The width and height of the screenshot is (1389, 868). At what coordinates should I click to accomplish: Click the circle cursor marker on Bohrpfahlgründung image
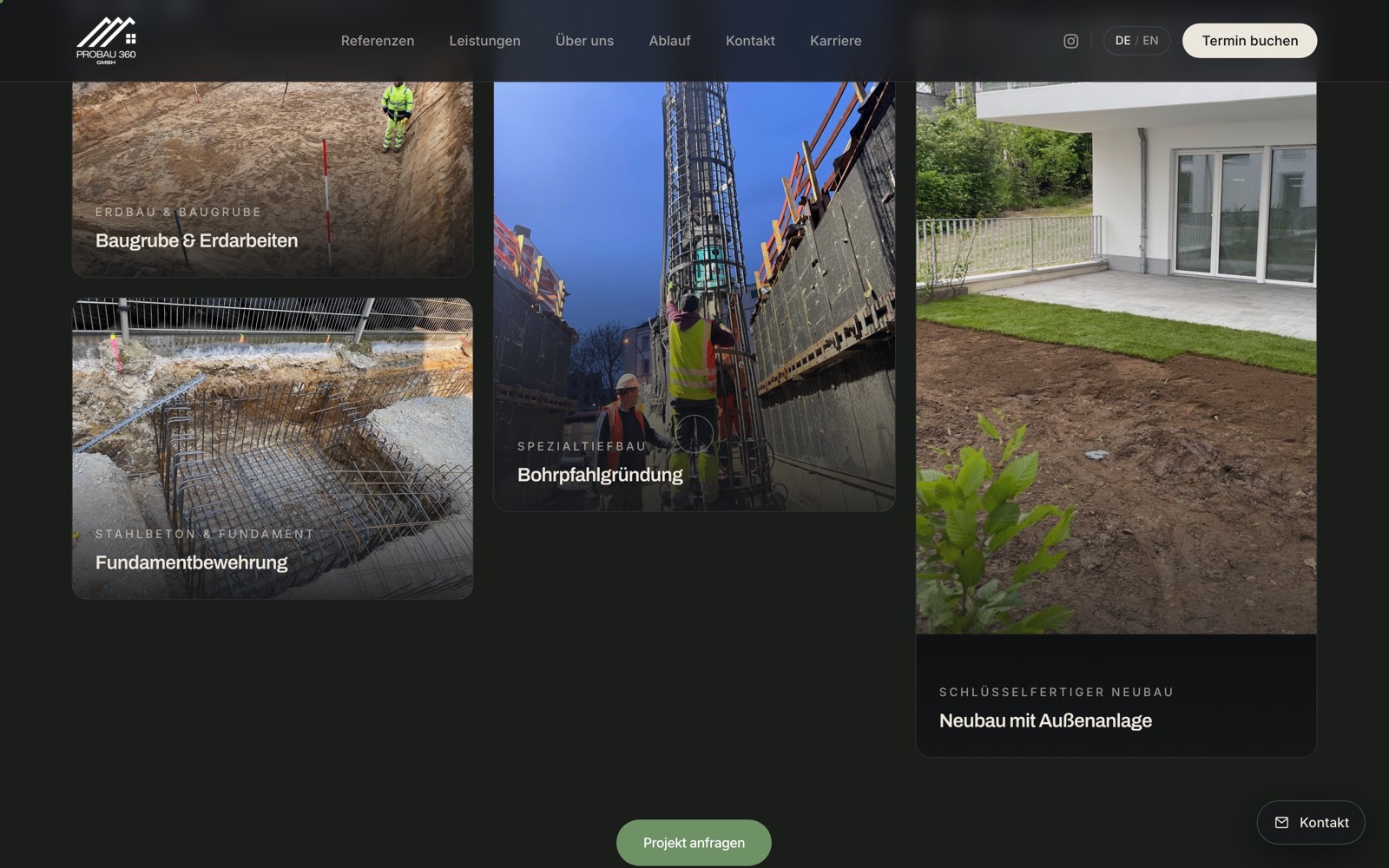click(694, 433)
